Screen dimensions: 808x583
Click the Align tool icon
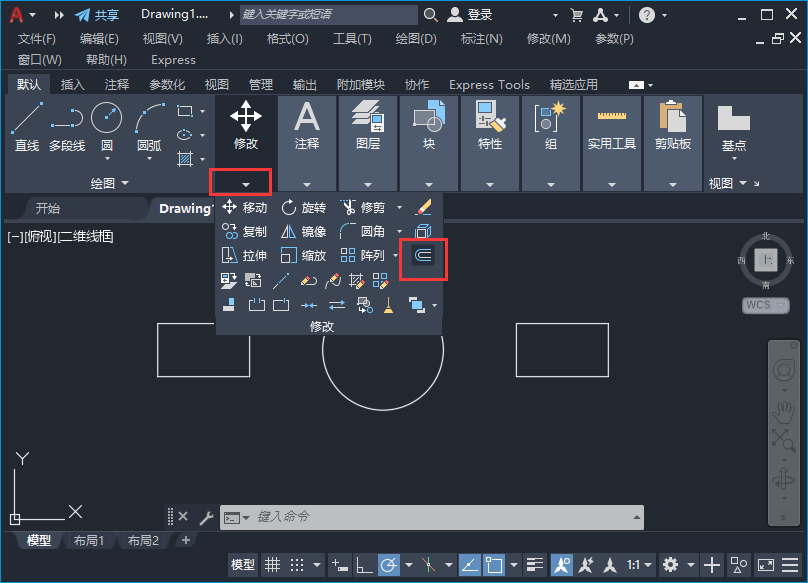229,305
